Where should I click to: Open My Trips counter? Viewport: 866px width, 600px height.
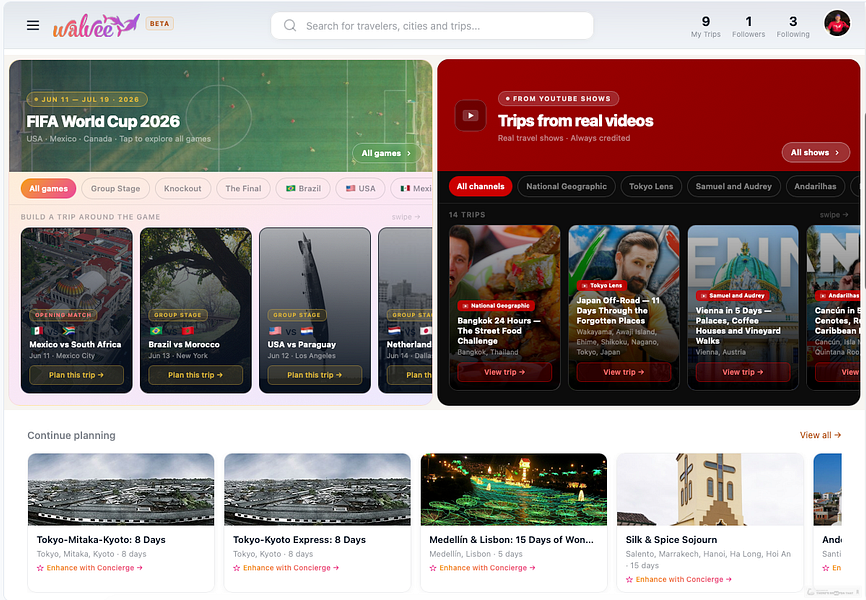(705, 26)
